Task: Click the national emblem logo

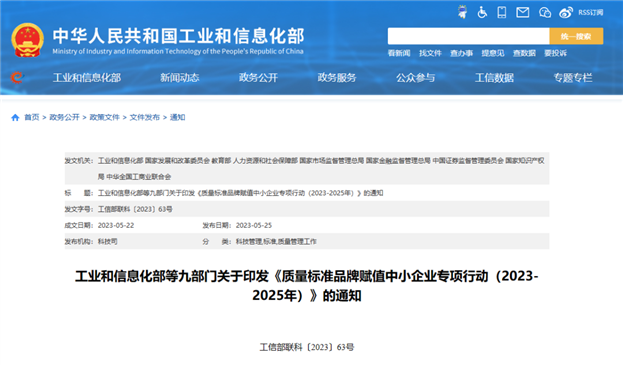Action: pyautogui.click(x=27, y=40)
